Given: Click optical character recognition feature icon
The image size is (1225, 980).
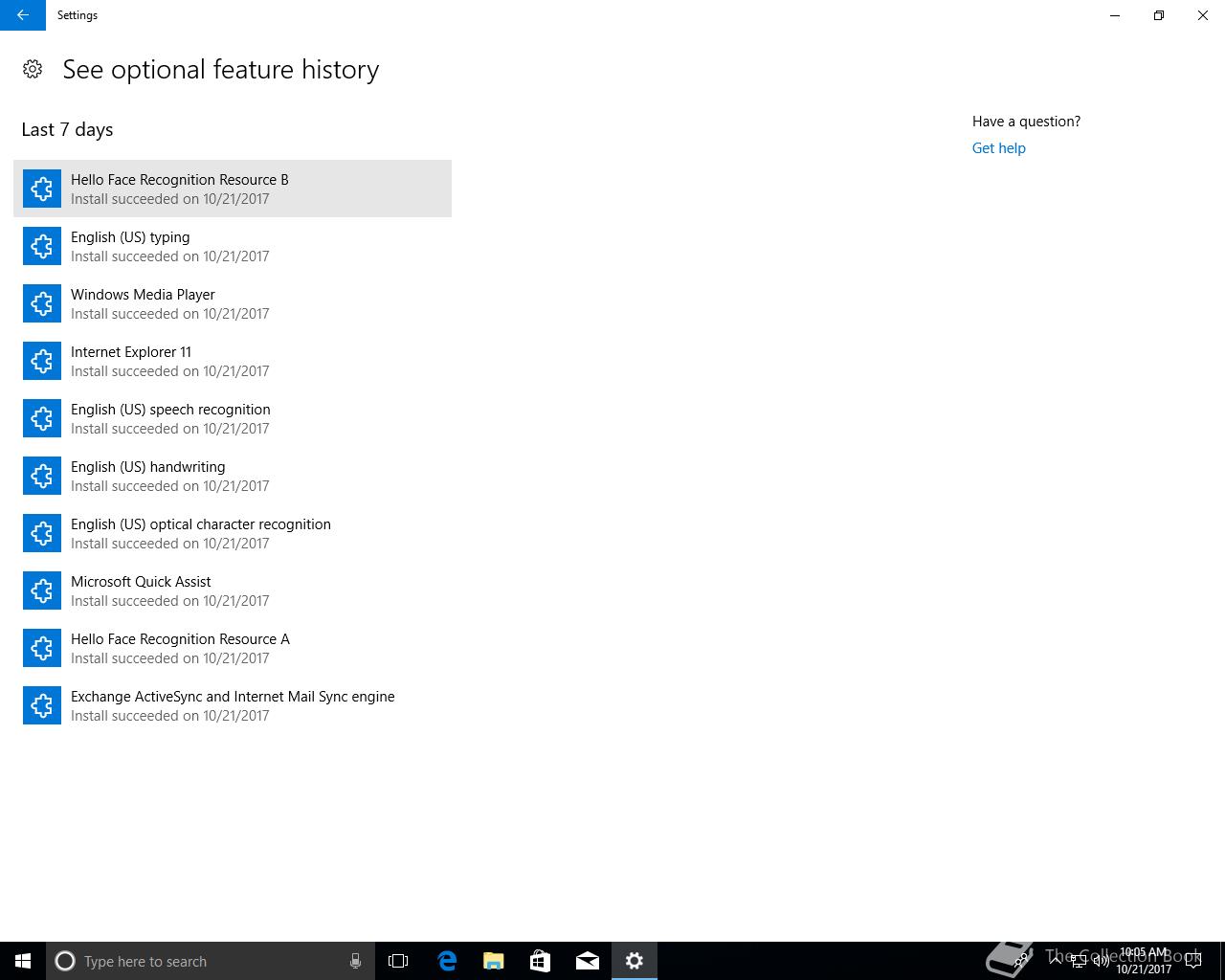Looking at the screenshot, I should point(42,533).
